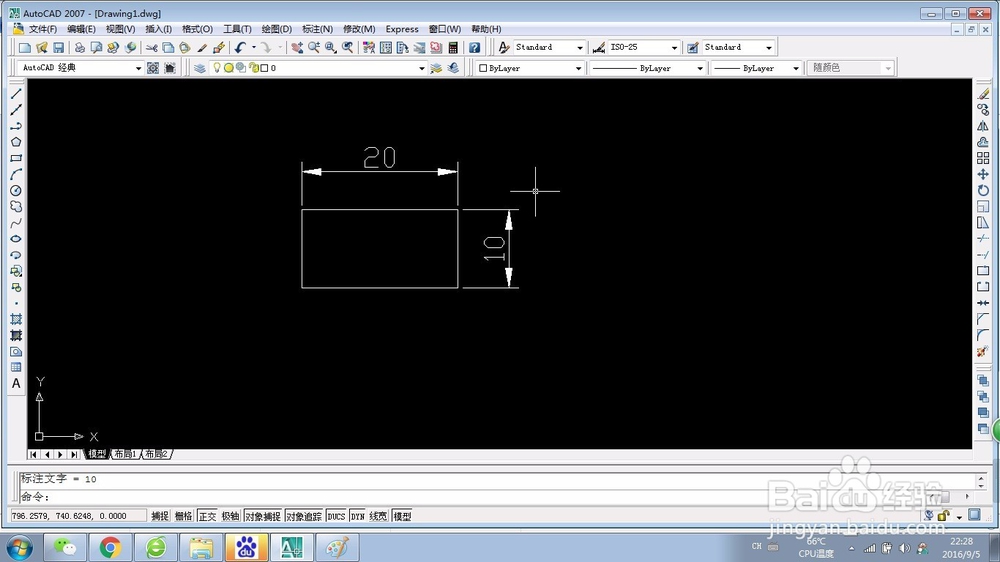Click the Plot (print) icon
Viewport: 1000px width, 562px height.
point(80,47)
